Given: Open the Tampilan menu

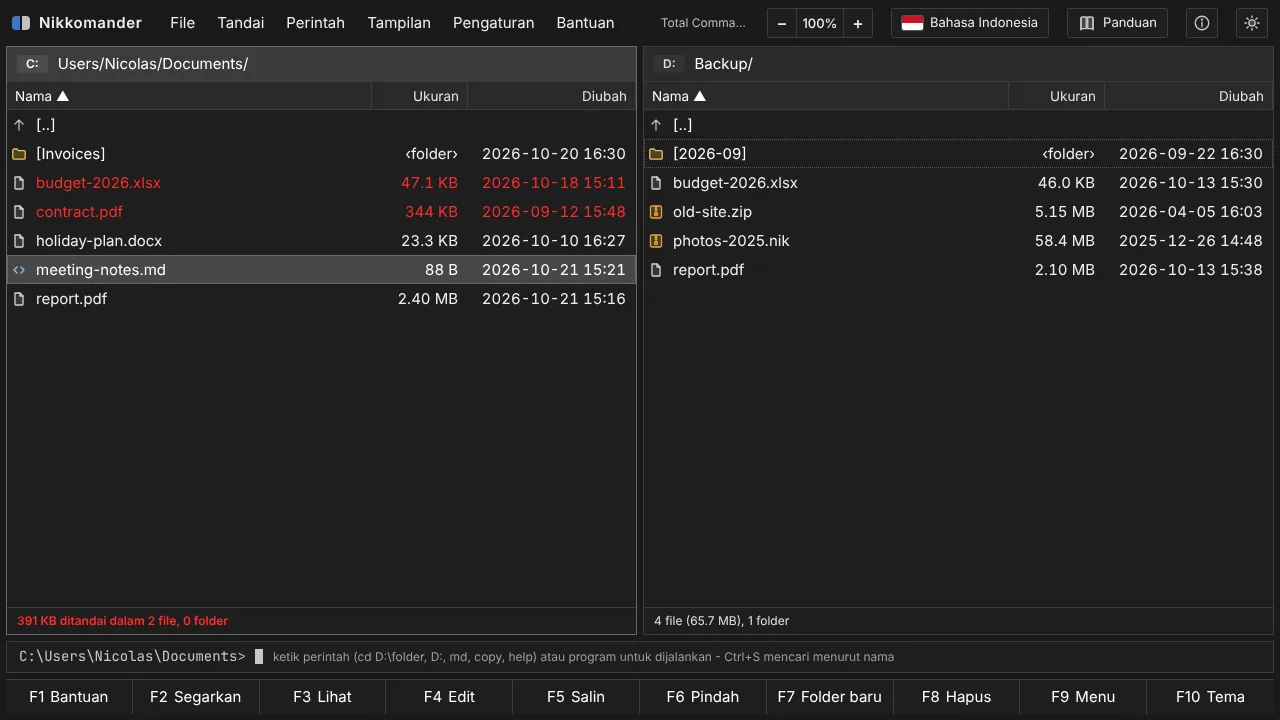Looking at the screenshot, I should 399,23.
